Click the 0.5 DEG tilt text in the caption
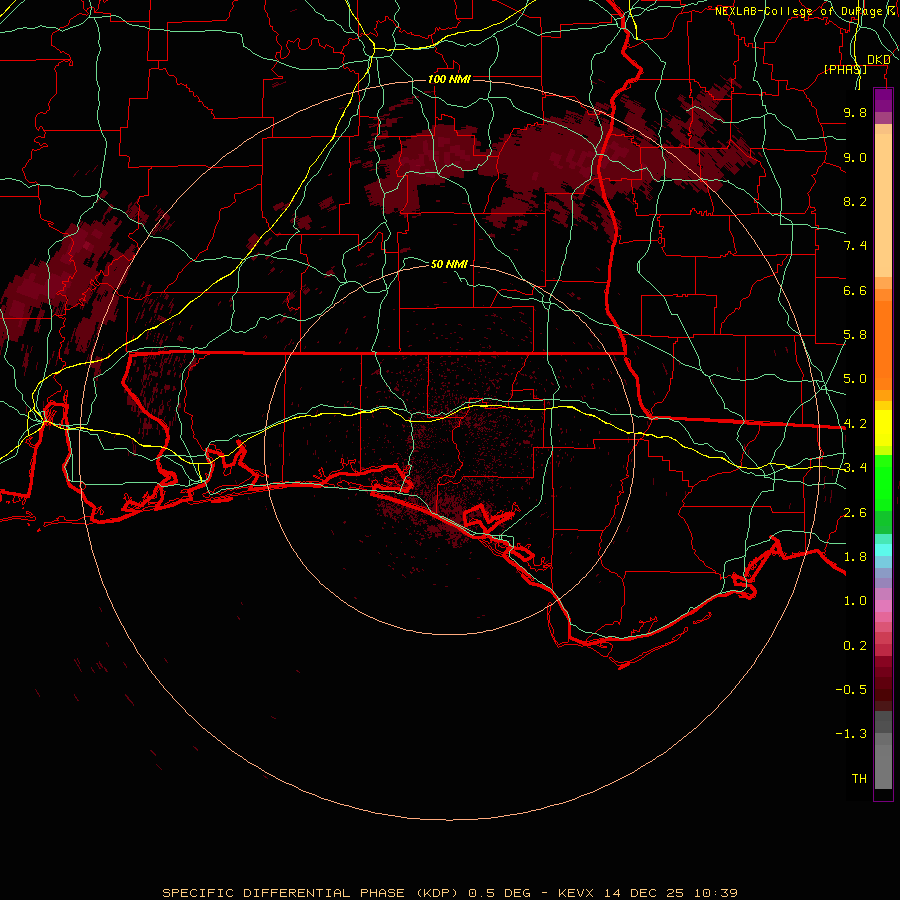 [499, 893]
